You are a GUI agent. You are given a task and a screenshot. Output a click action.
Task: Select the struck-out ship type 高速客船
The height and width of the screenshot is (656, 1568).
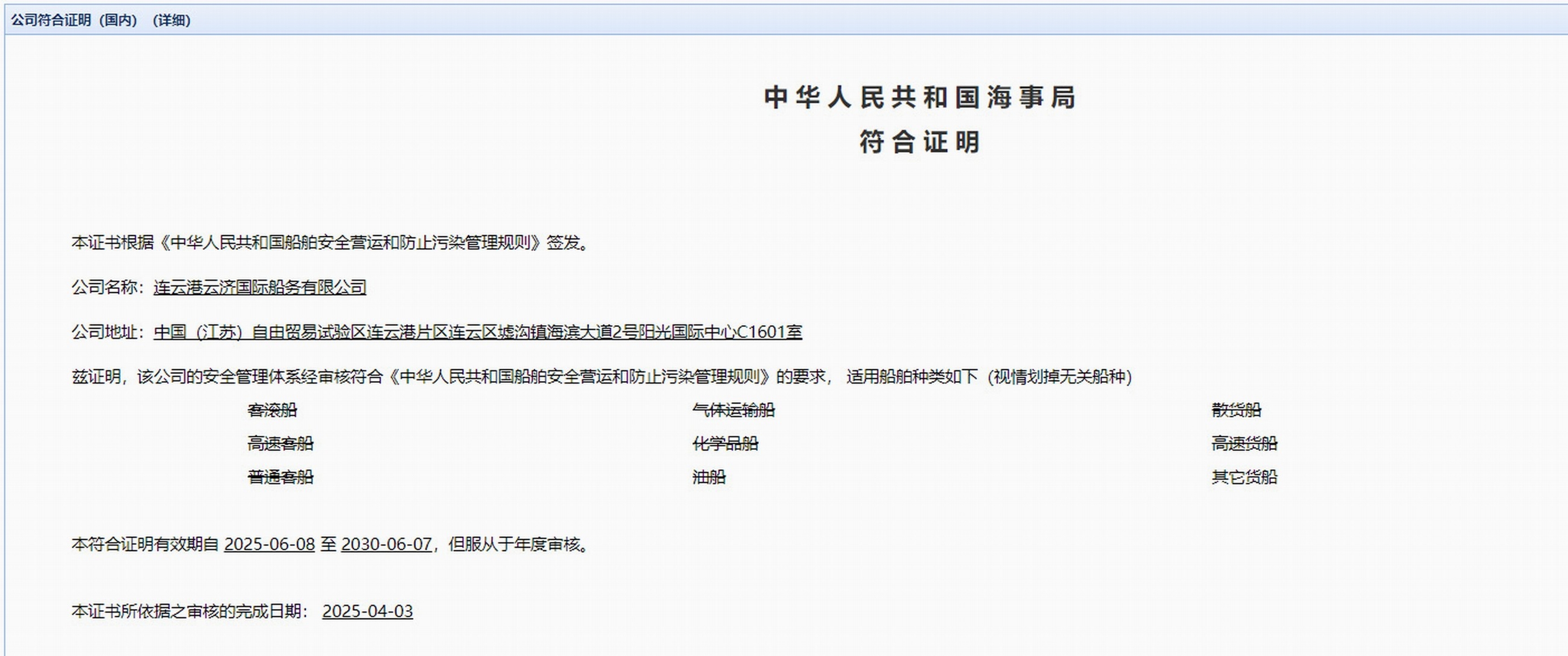point(280,444)
